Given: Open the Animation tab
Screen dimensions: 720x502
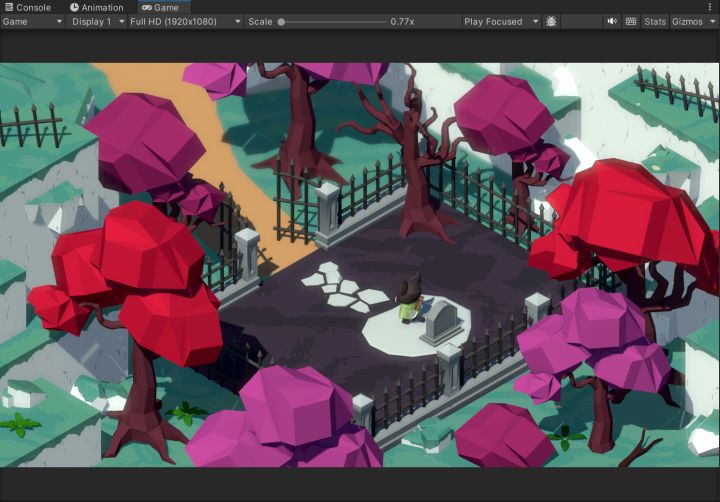Looking at the screenshot, I should [x=97, y=7].
